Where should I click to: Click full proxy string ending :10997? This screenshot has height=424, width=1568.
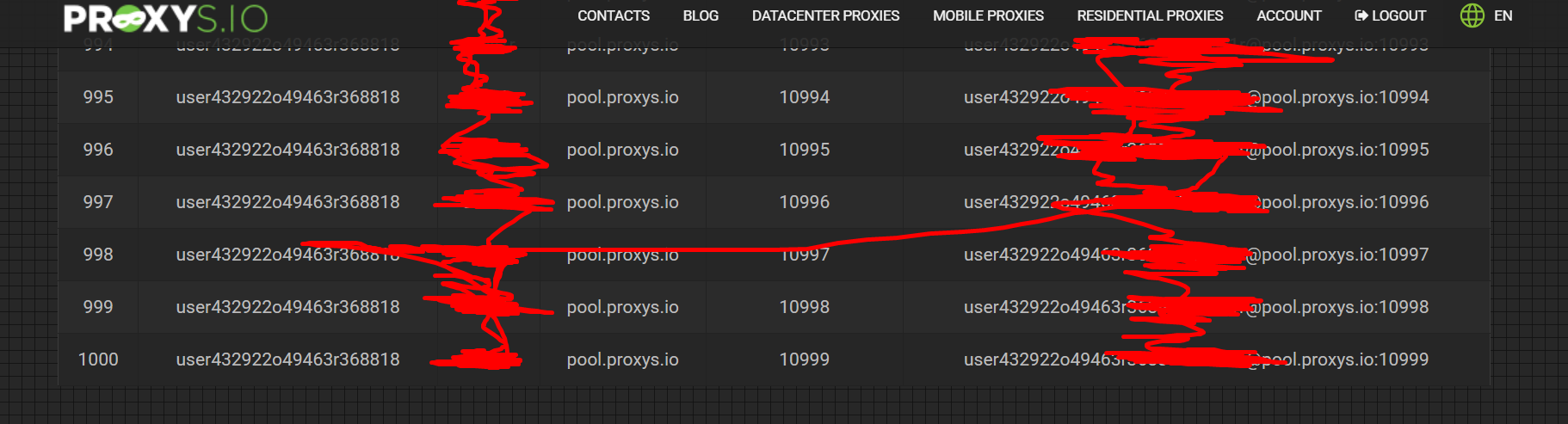1196,255
